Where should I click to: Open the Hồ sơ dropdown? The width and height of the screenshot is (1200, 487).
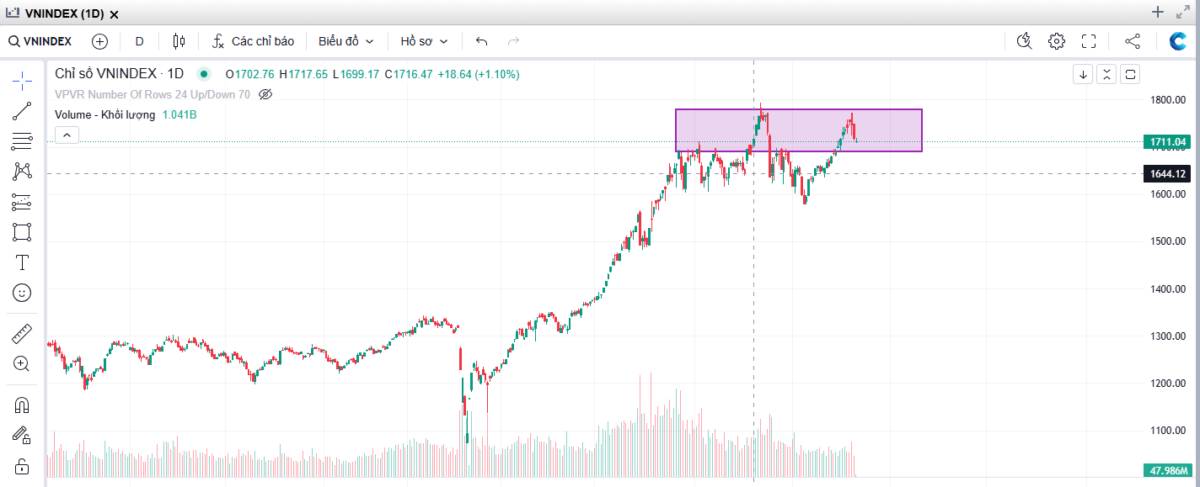[x=424, y=41]
